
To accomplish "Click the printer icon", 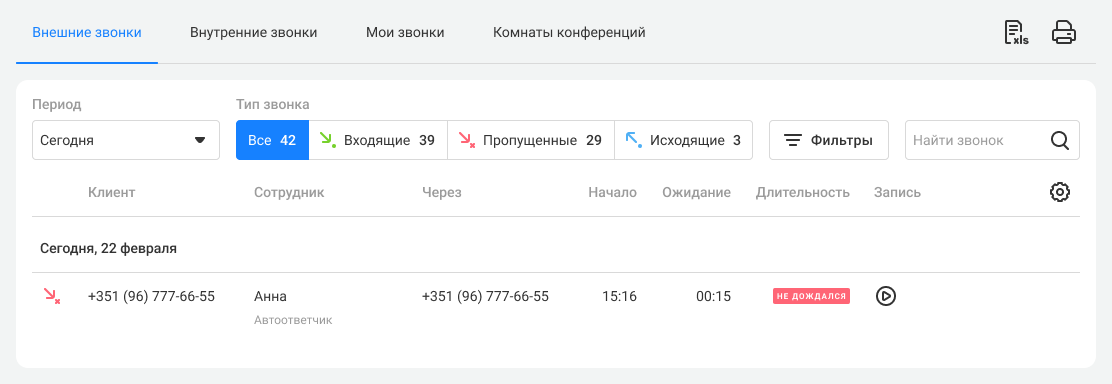I will click(x=1064, y=33).
